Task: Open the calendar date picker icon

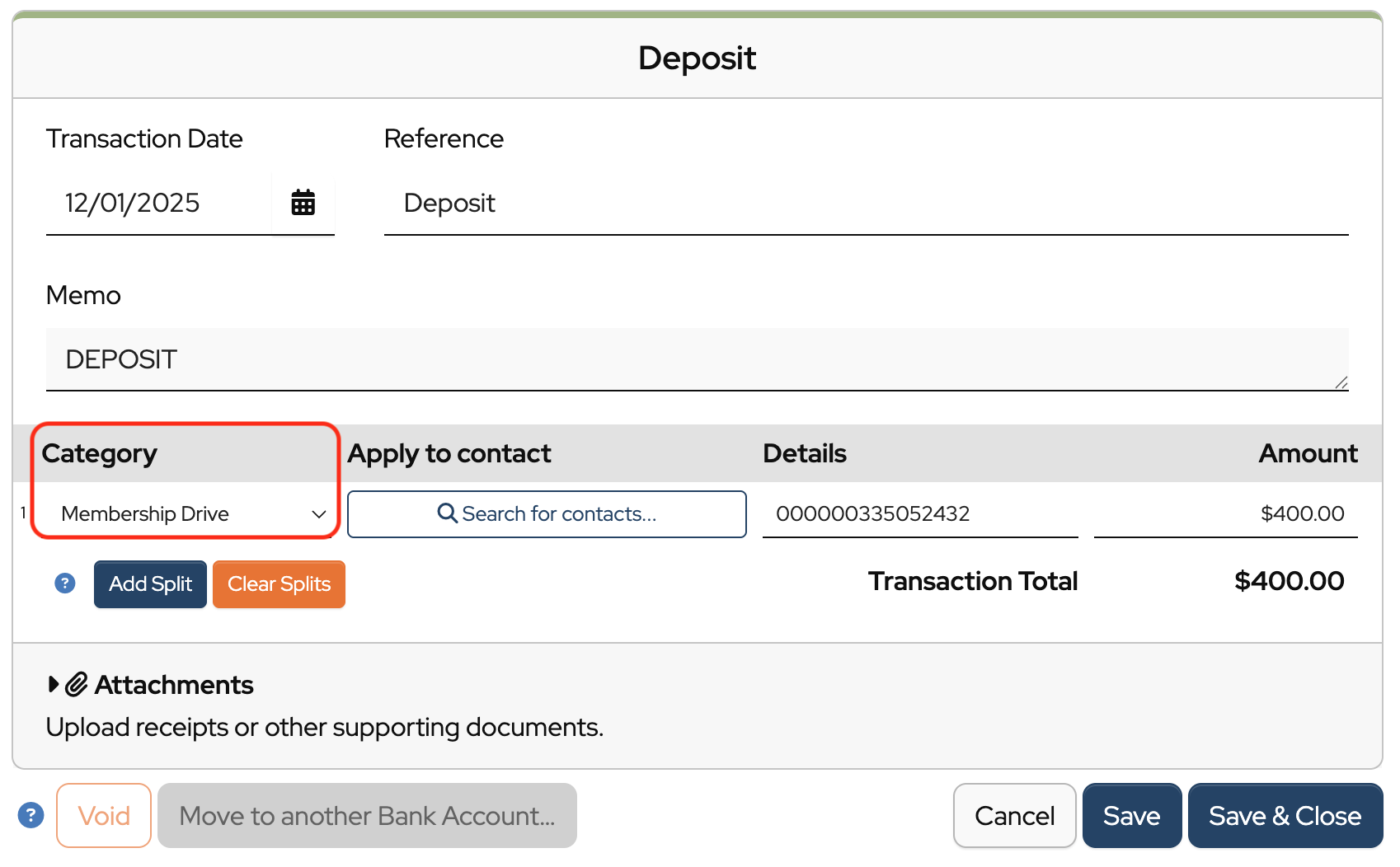Action: tap(303, 203)
